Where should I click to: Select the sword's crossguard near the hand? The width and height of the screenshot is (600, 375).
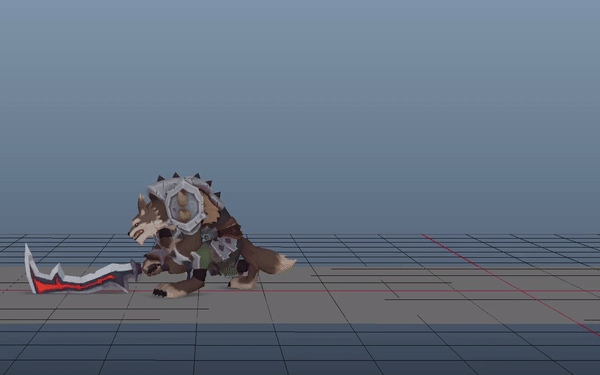(x=135, y=270)
